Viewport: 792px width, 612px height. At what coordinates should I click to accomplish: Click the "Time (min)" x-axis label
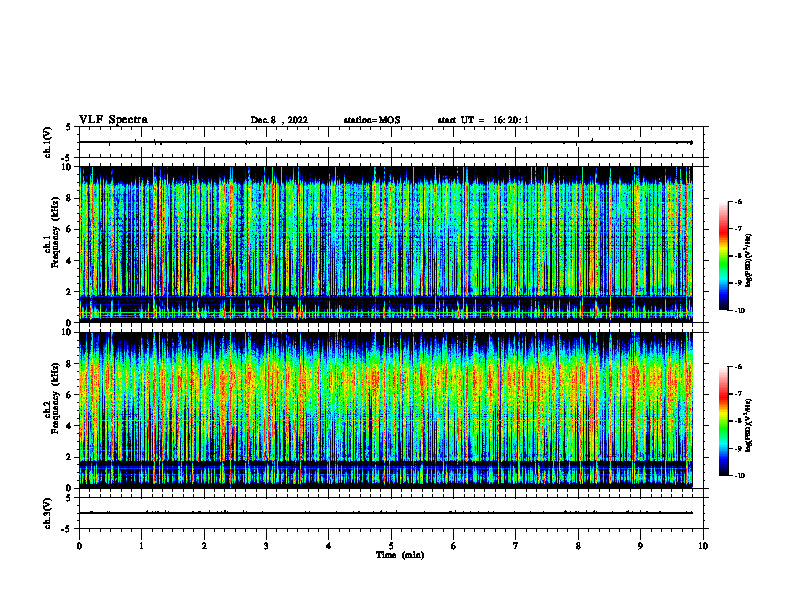[400, 555]
